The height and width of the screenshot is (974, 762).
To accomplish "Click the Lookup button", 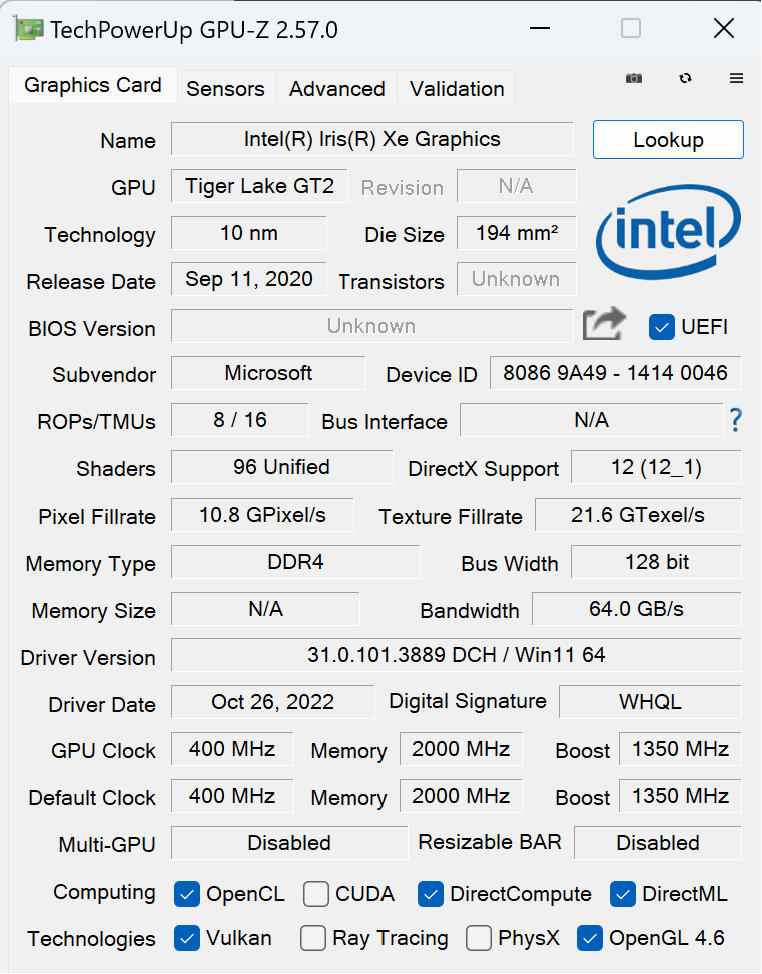I will pos(668,140).
